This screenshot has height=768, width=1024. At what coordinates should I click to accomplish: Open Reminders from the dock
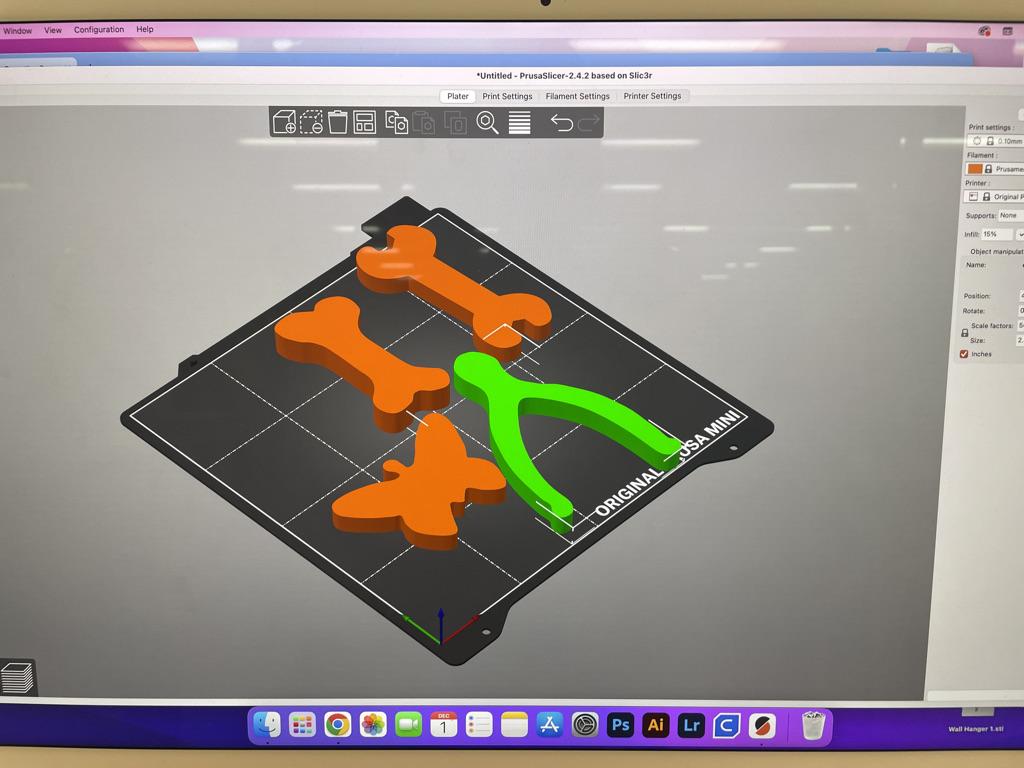[479, 725]
